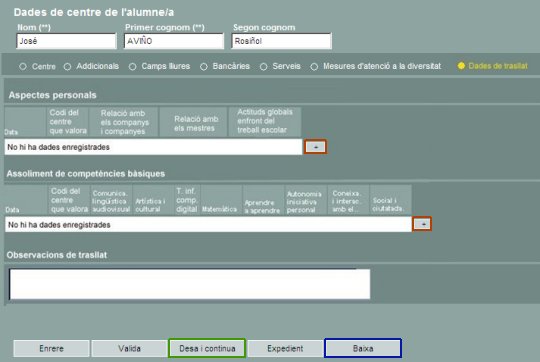Click the Segon cognom input field
540x362 pixels.
(x=281, y=41)
